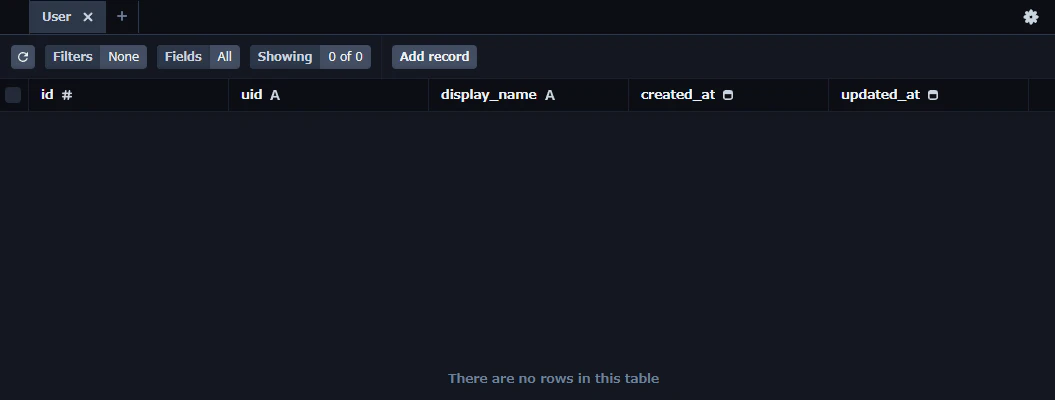Click the id column header
The width and height of the screenshot is (1055, 400).
(x=129, y=95)
